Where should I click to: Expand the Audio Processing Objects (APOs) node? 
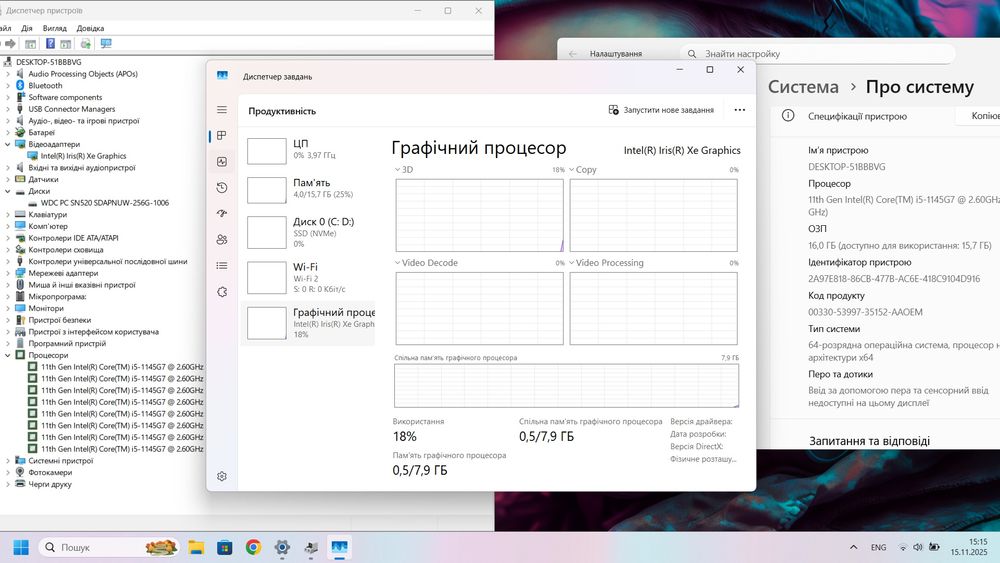pos(8,74)
